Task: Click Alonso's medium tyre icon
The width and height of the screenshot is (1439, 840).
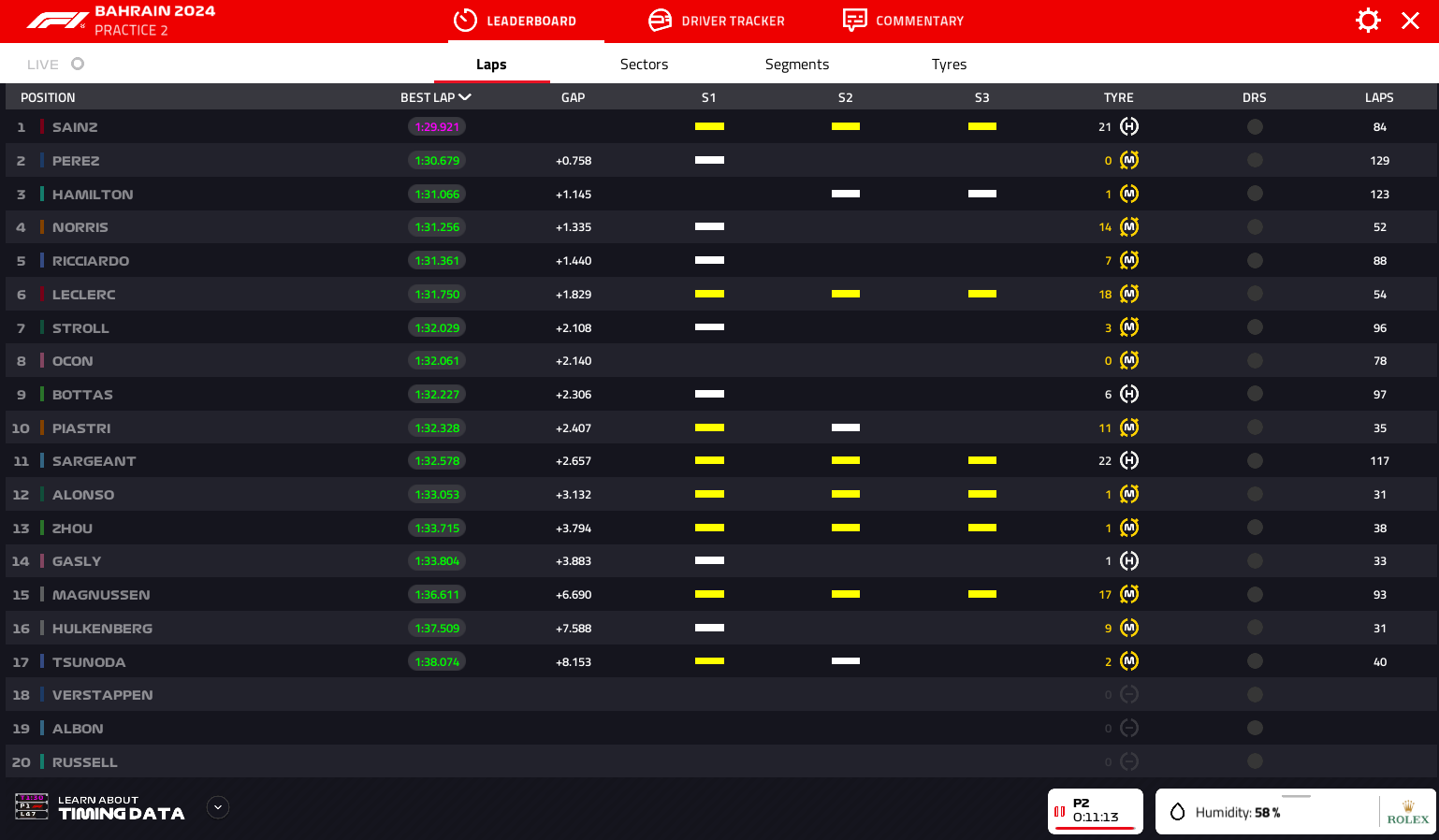Action: [1129, 494]
